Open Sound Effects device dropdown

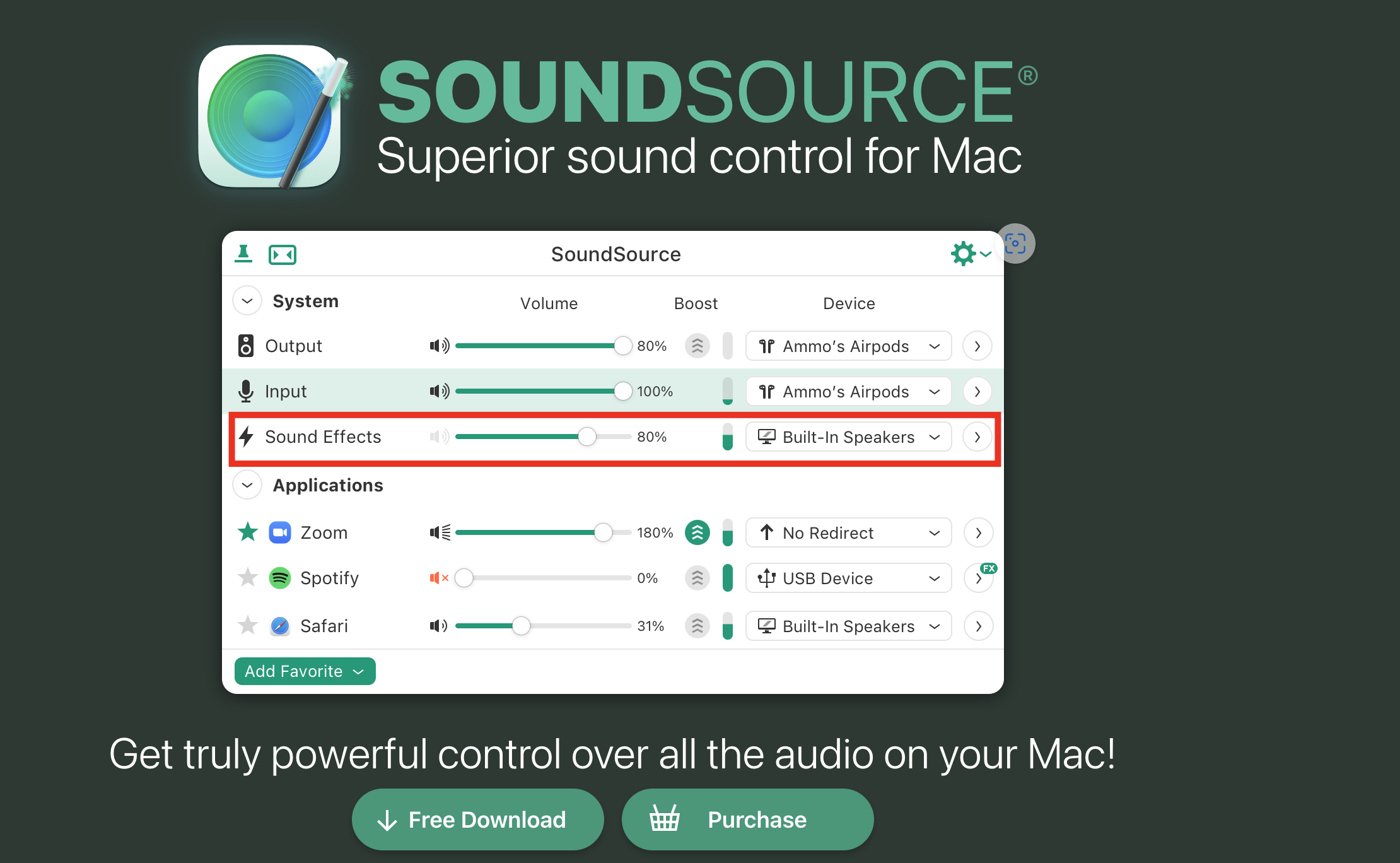(849, 437)
